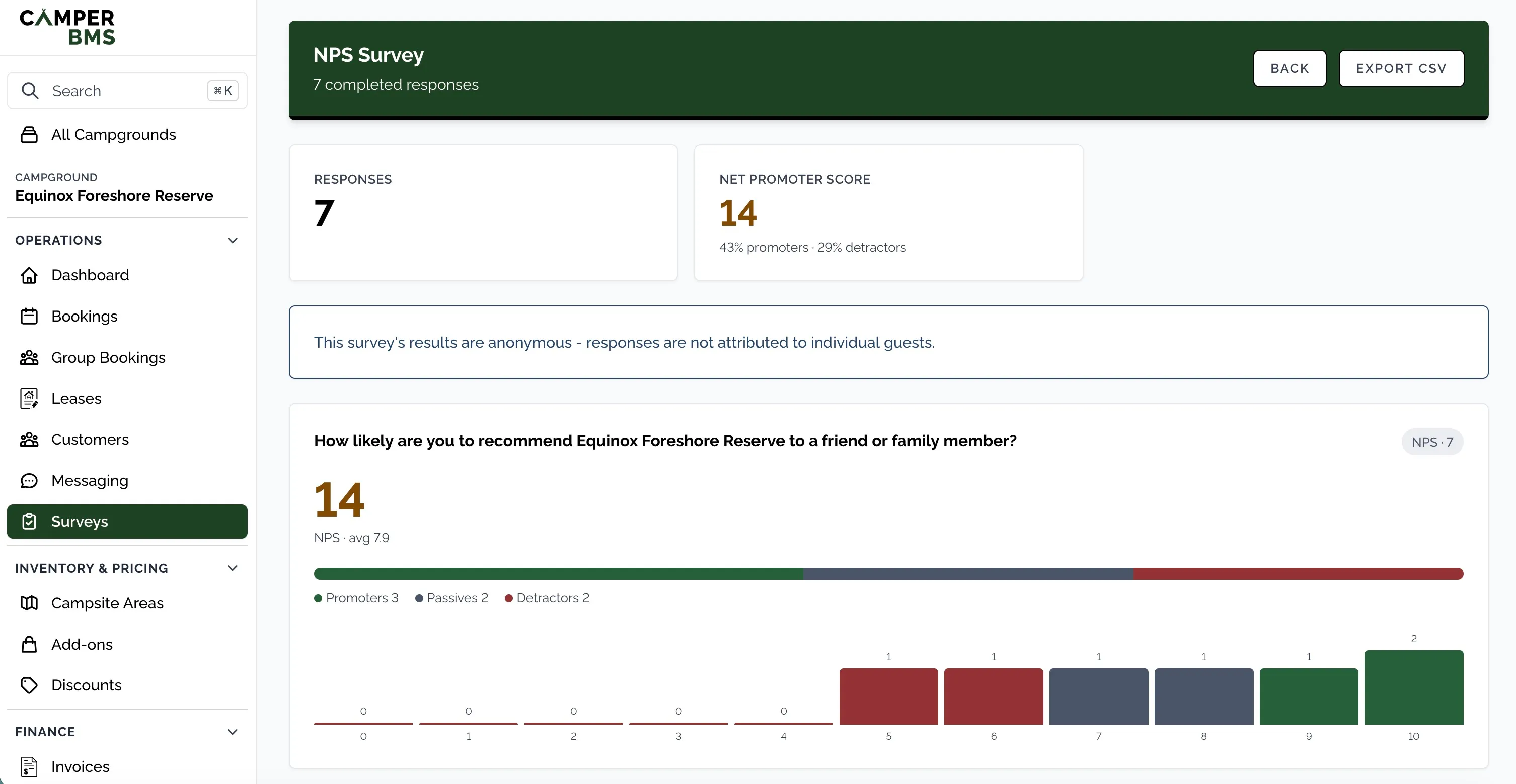Screen dimensions: 1516x784
Task: Click the gray passives bar segment
Action: point(968,573)
